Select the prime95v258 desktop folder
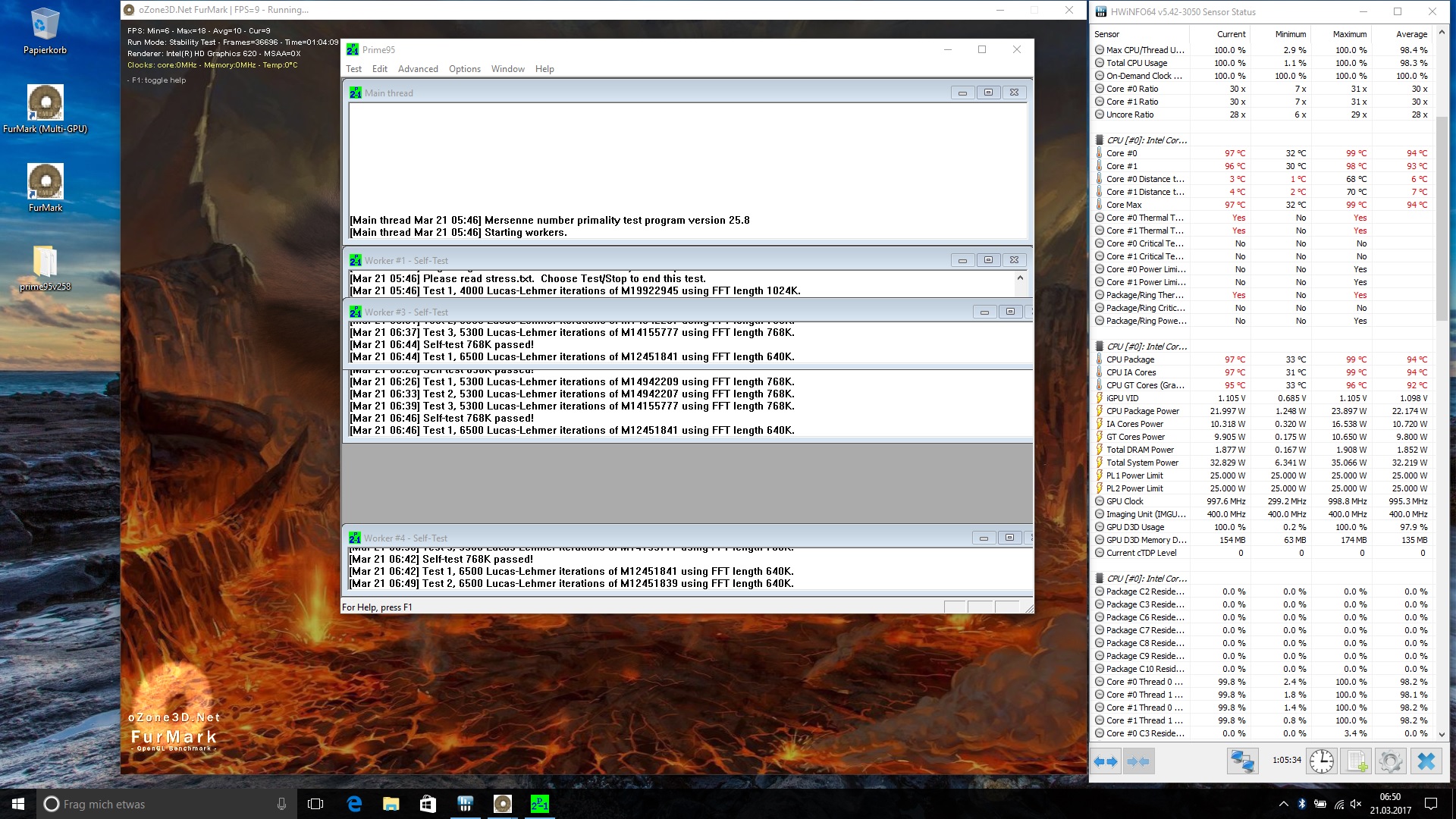The image size is (1456, 819). point(45,268)
